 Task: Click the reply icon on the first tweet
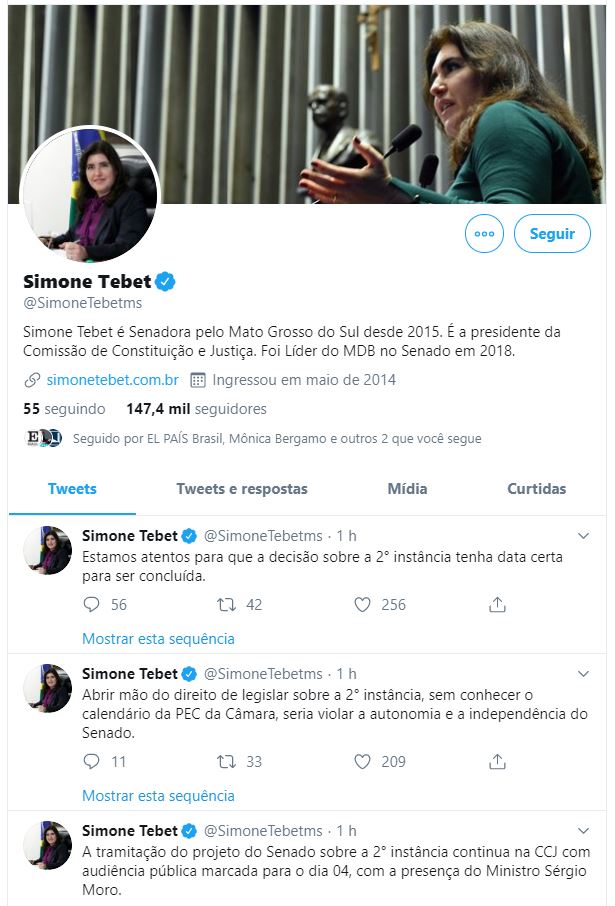(x=93, y=604)
